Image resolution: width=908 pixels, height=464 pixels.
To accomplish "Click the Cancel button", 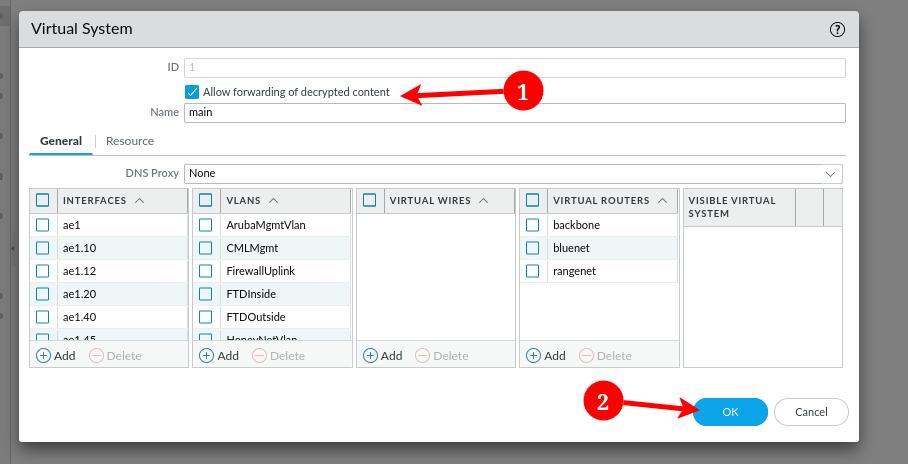I will click(x=811, y=412).
